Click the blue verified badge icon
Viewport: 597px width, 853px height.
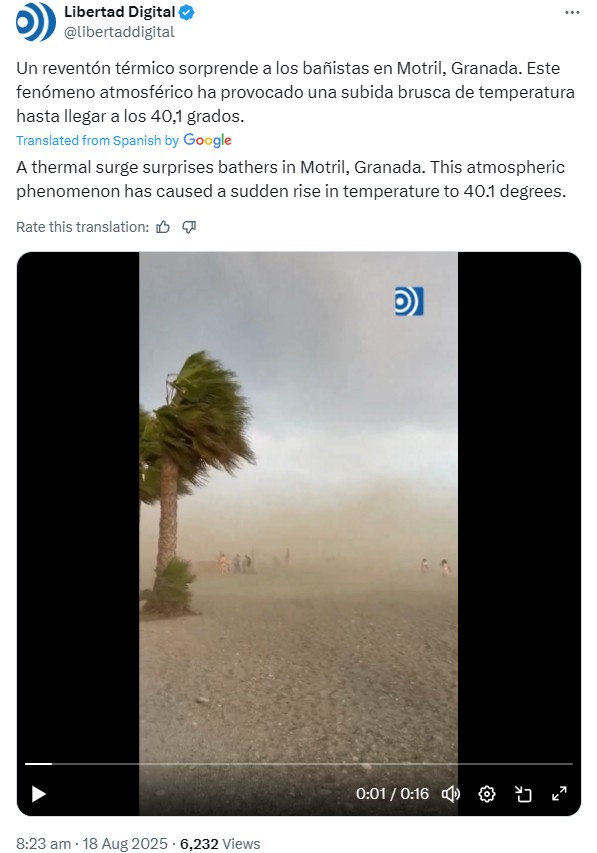coord(187,12)
